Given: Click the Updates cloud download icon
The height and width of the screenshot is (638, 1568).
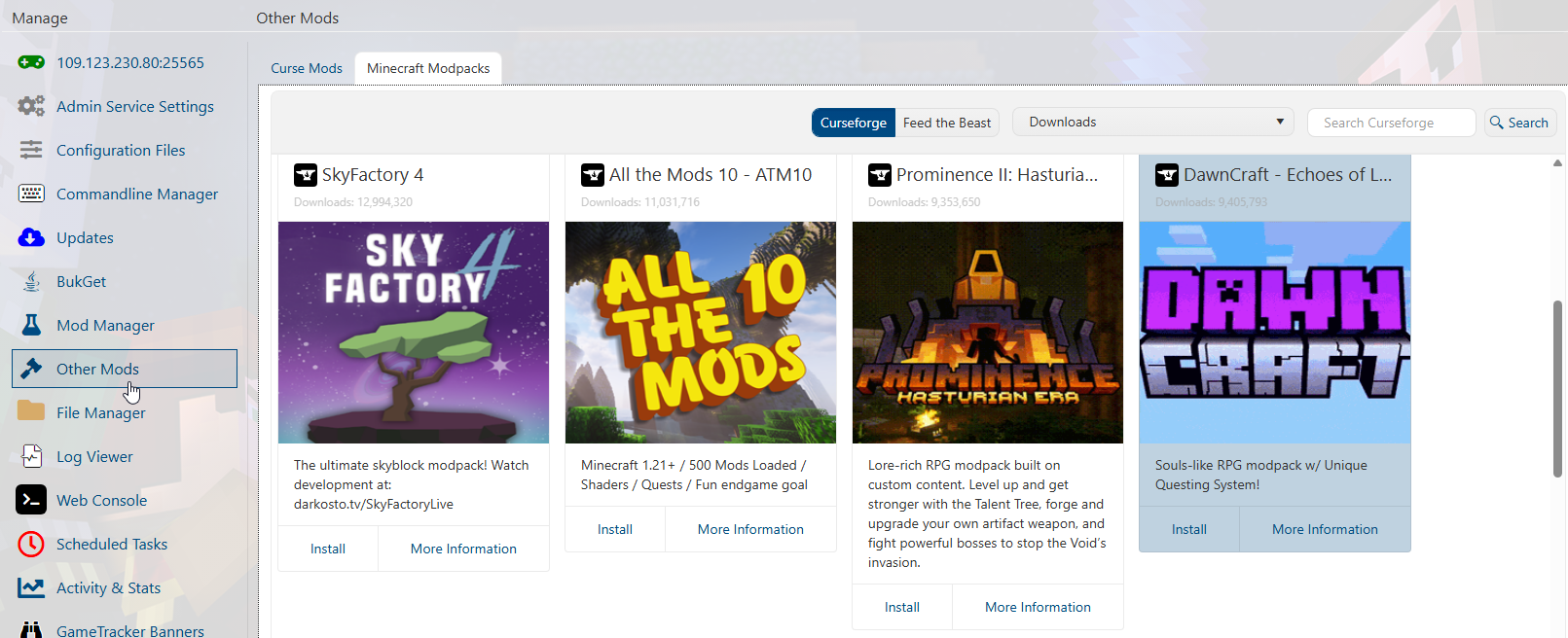Looking at the screenshot, I should pyautogui.click(x=31, y=237).
